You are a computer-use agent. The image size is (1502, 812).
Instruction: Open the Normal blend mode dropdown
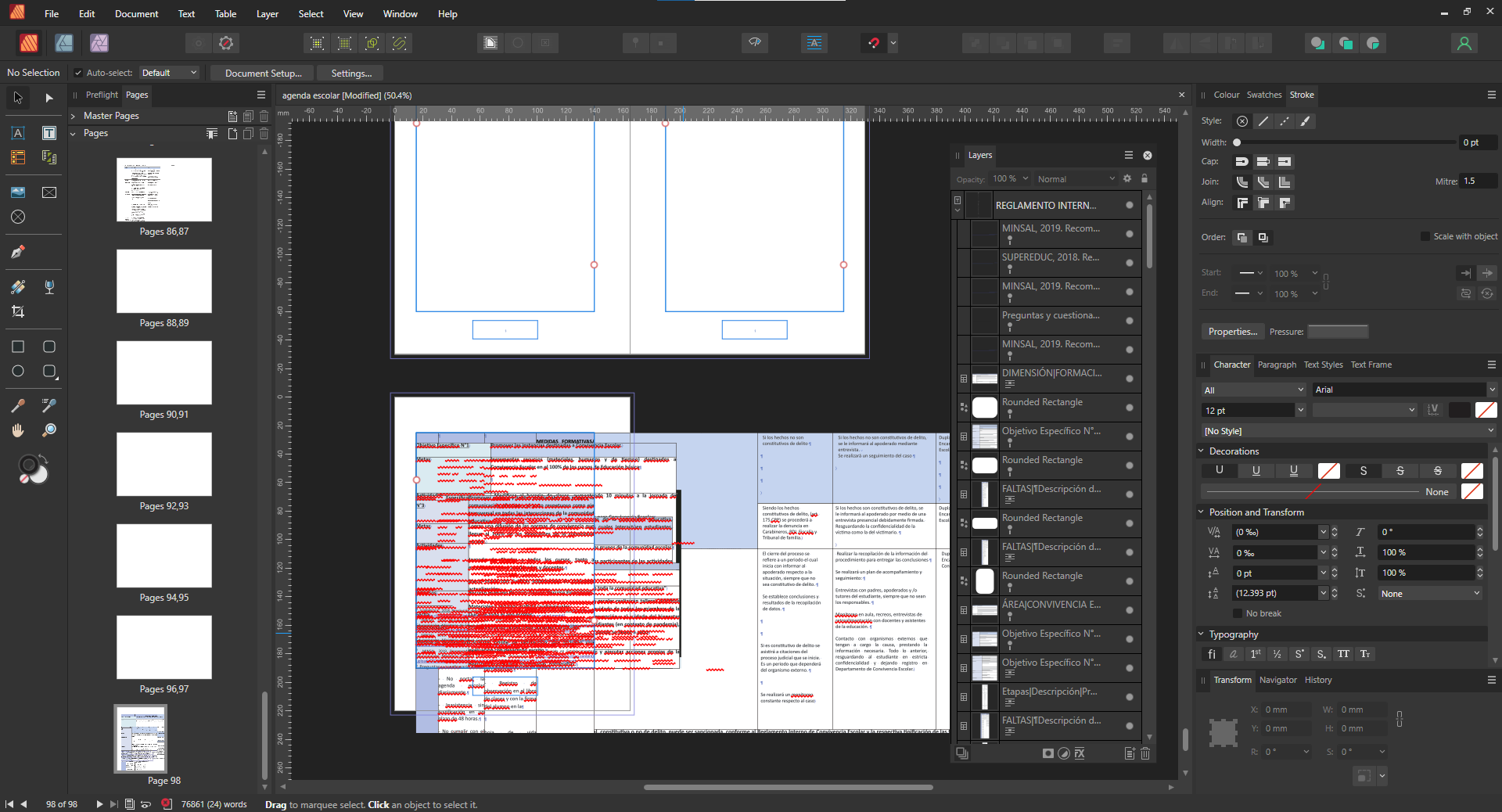coord(1075,179)
